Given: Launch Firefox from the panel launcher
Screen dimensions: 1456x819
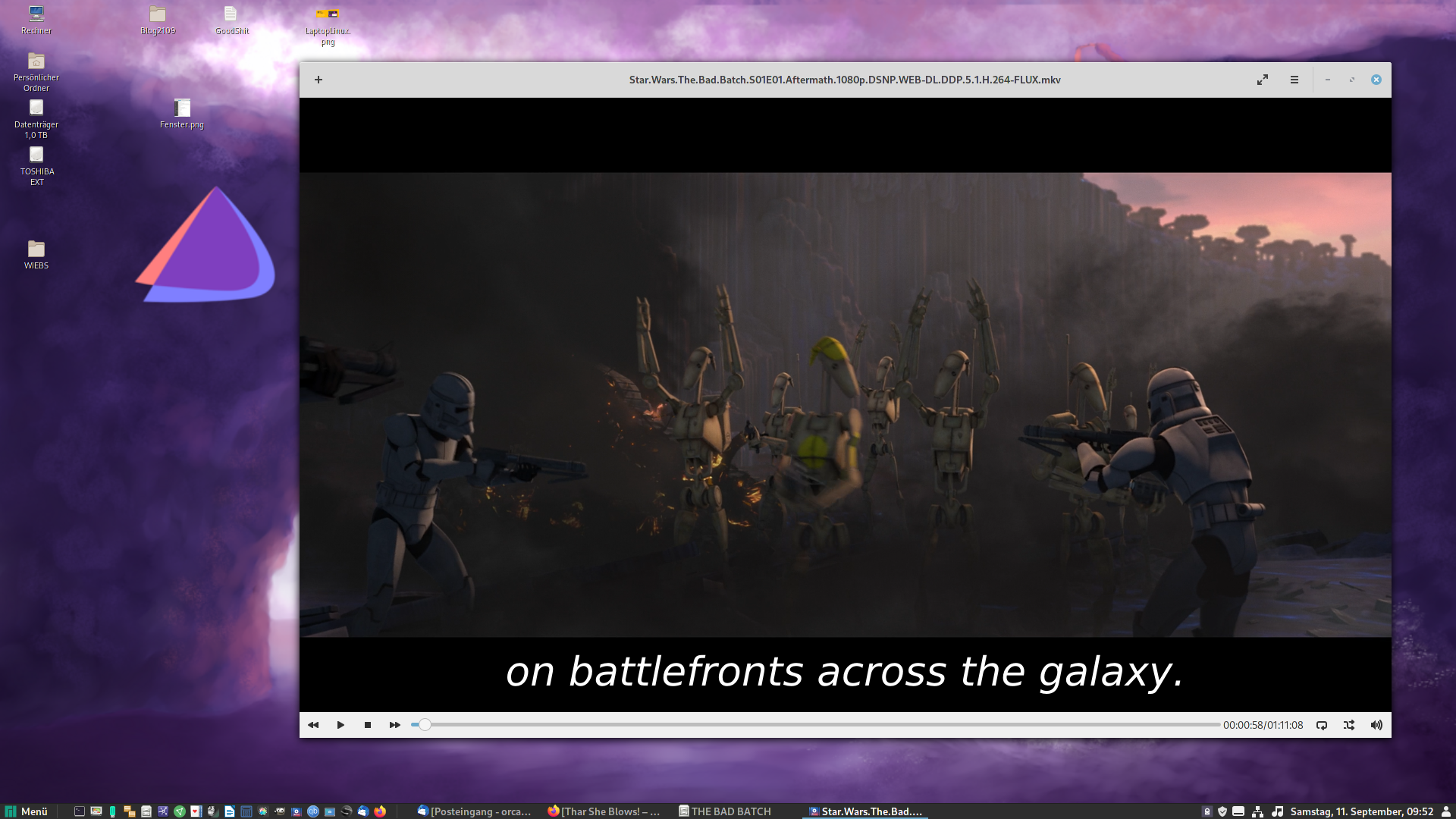Looking at the screenshot, I should click(x=380, y=811).
